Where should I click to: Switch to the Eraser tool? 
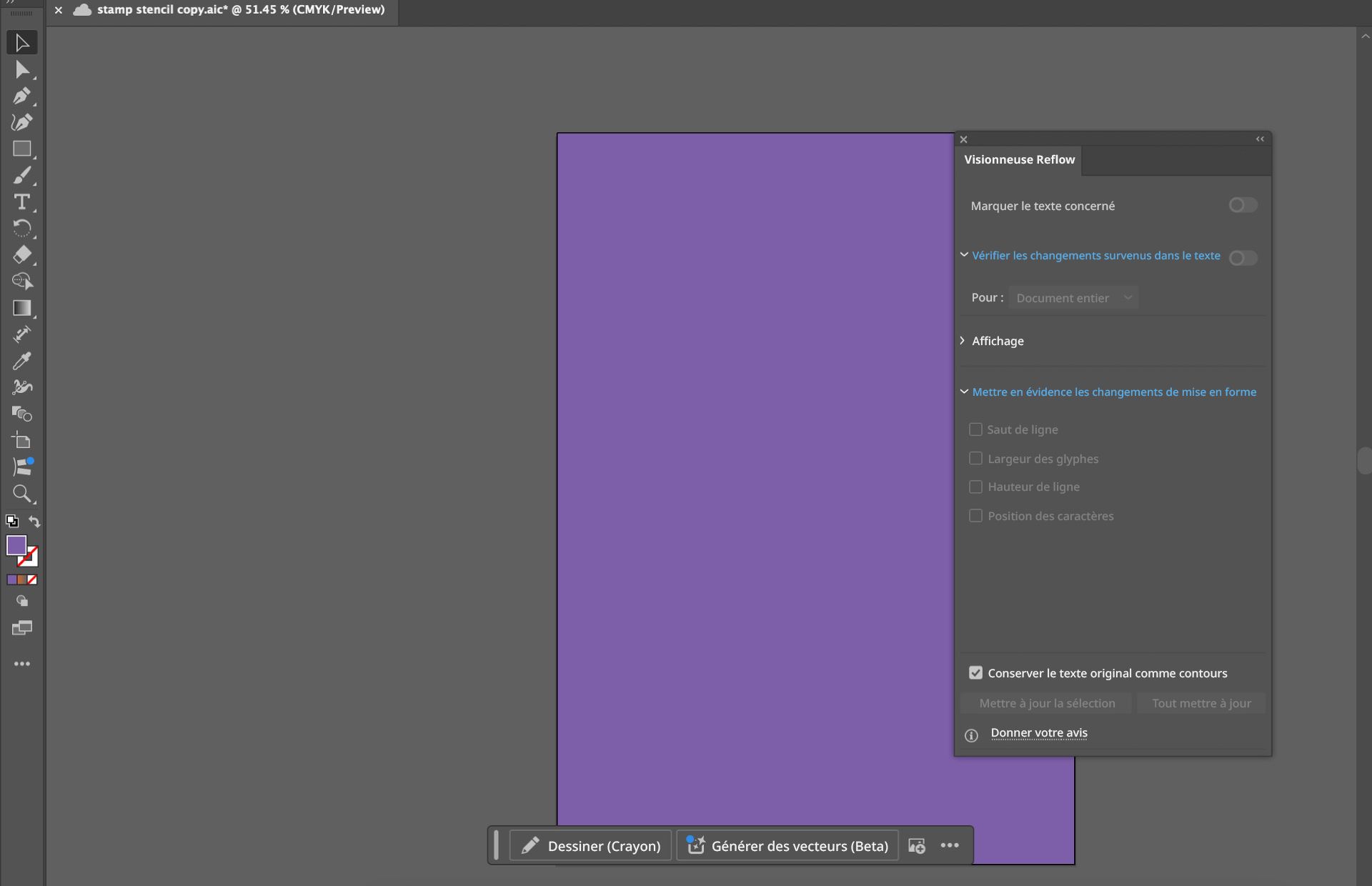21,255
